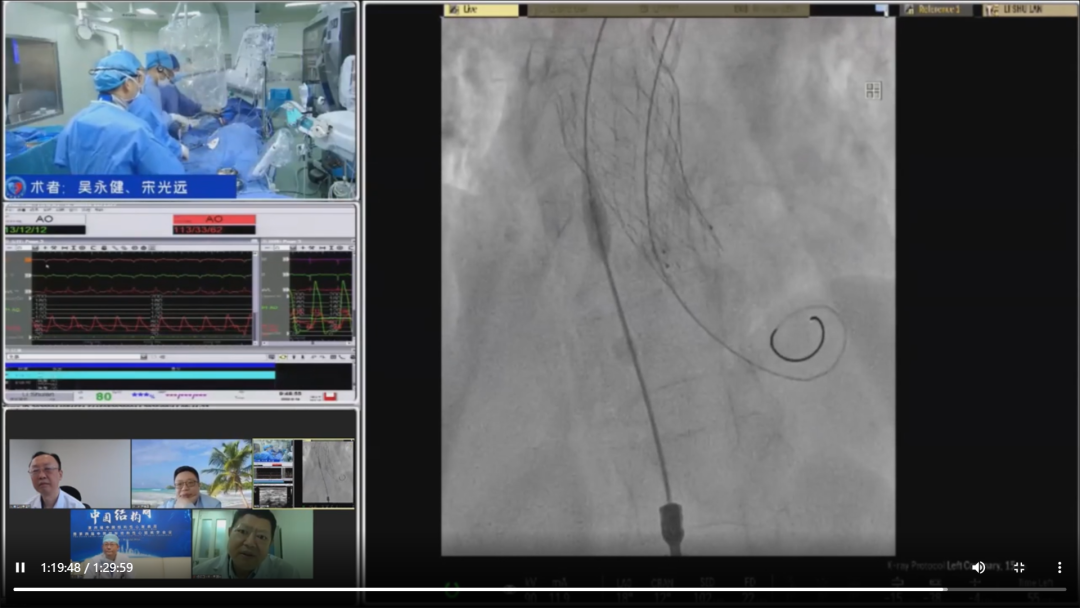Select the participant with beach background

[x=191, y=474]
